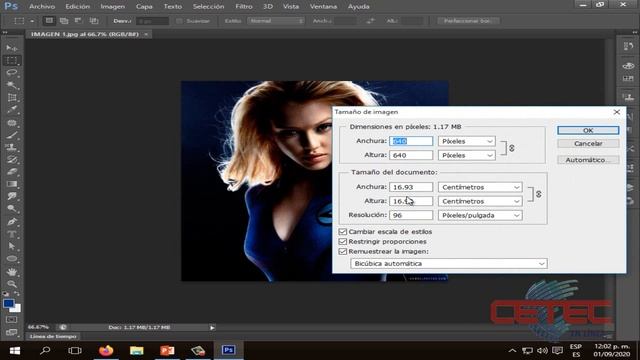The width and height of the screenshot is (640, 360).
Task: Open the Selección menu
Action: coord(208,7)
